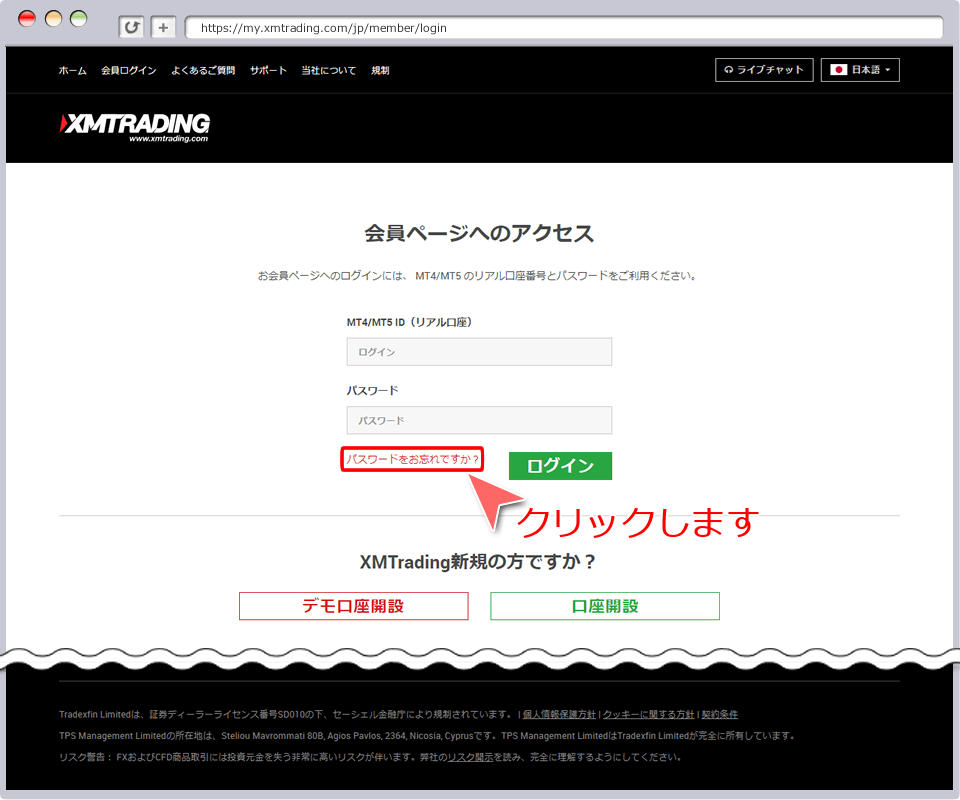Open a new tab with plus icon

click(164, 27)
